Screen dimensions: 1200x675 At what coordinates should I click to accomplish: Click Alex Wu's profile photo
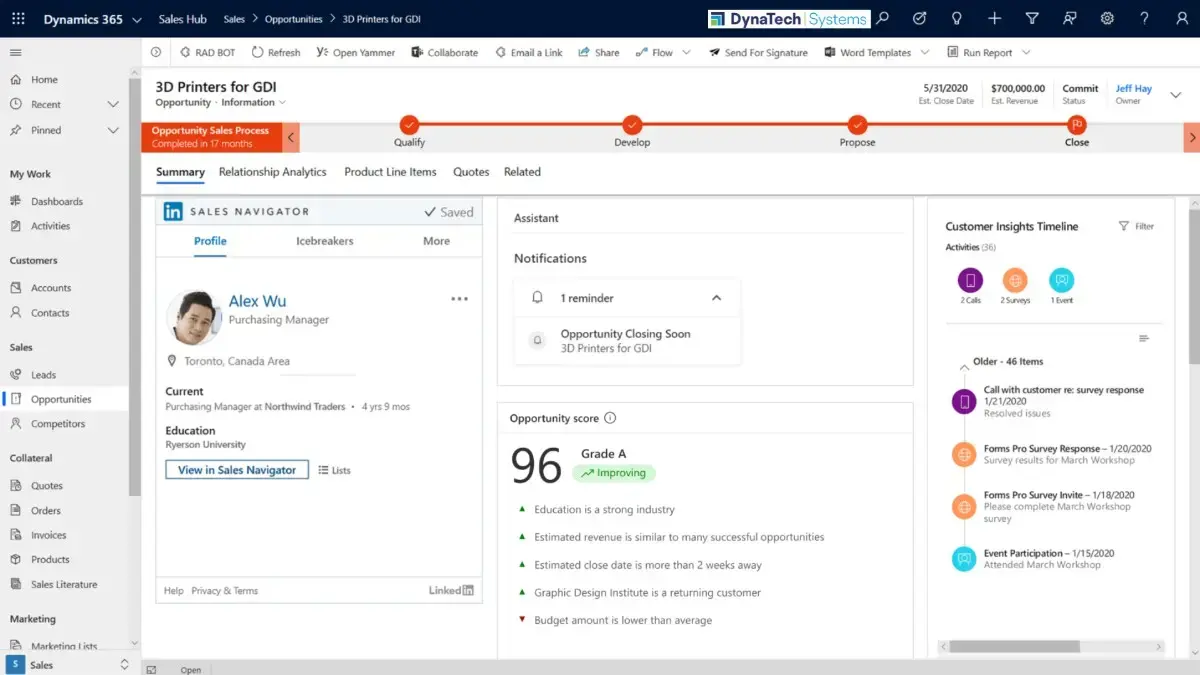click(x=194, y=318)
